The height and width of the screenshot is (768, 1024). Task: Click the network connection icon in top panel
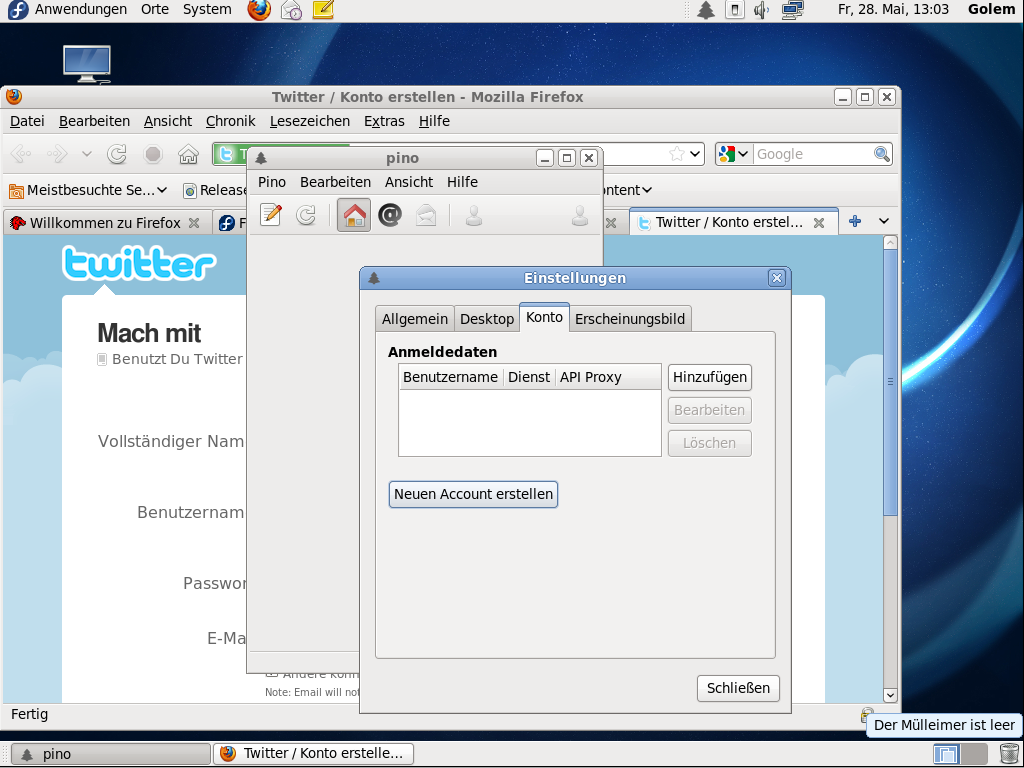(x=792, y=10)
